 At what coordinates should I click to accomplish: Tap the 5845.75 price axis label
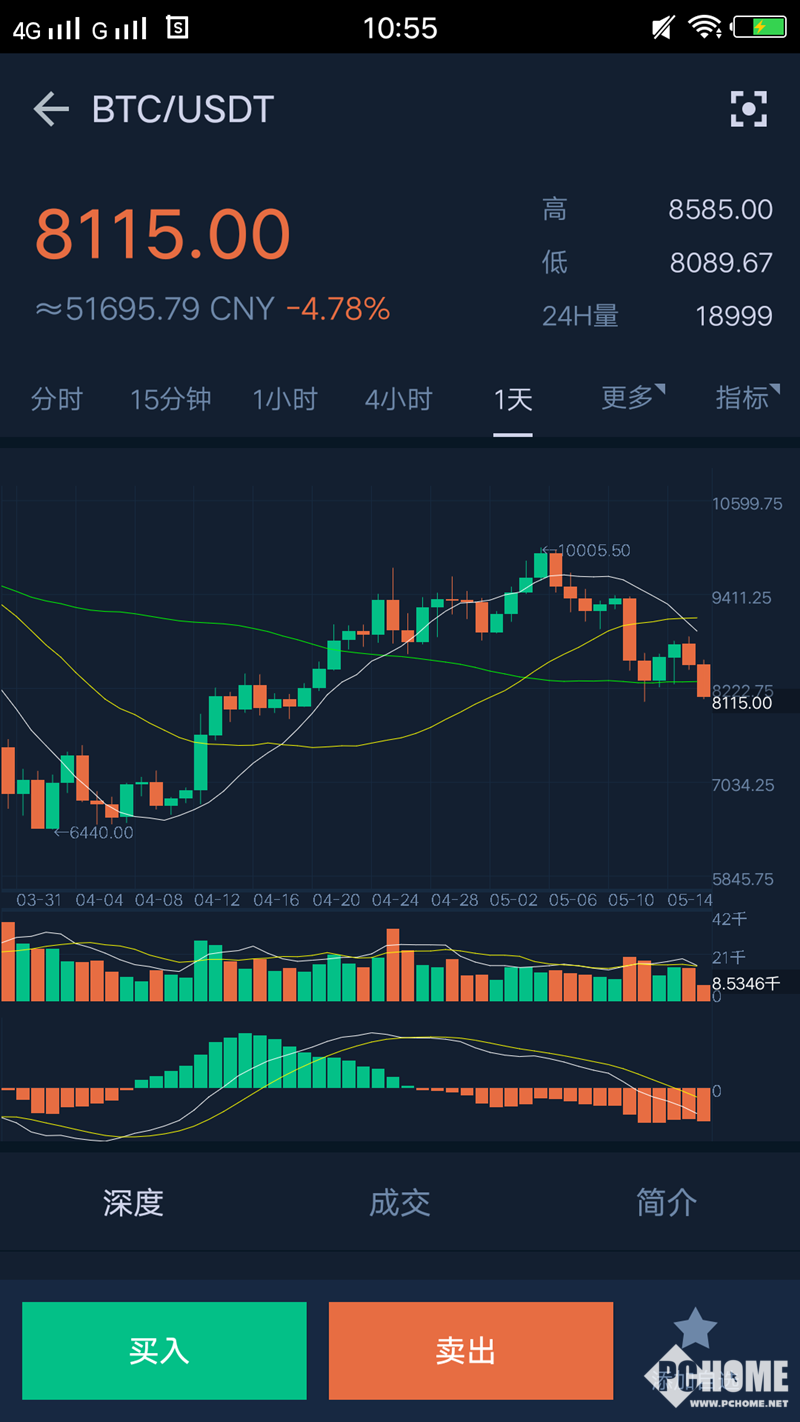pos(743,879)
